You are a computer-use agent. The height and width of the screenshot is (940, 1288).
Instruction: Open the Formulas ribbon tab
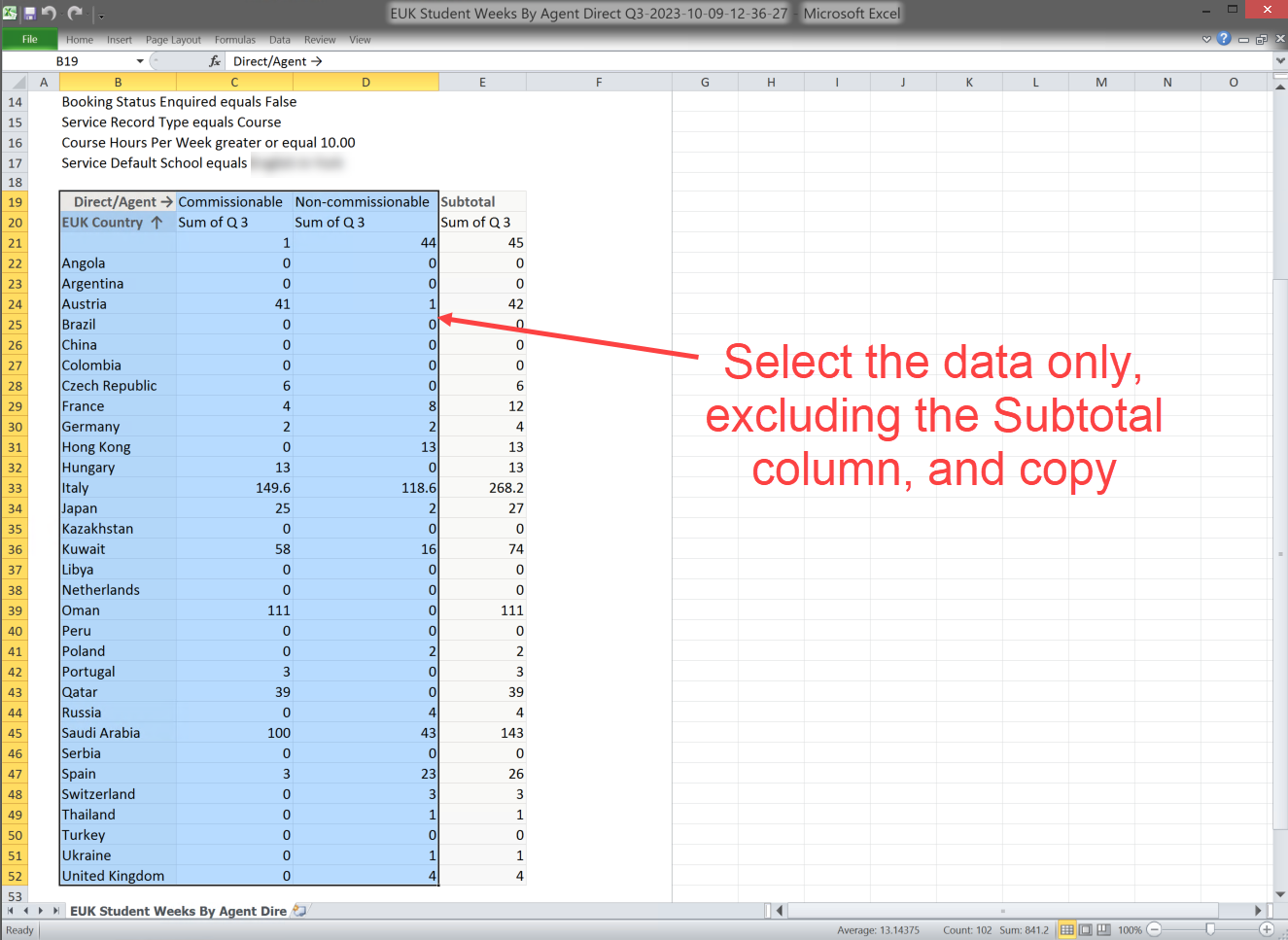[235, 40]
